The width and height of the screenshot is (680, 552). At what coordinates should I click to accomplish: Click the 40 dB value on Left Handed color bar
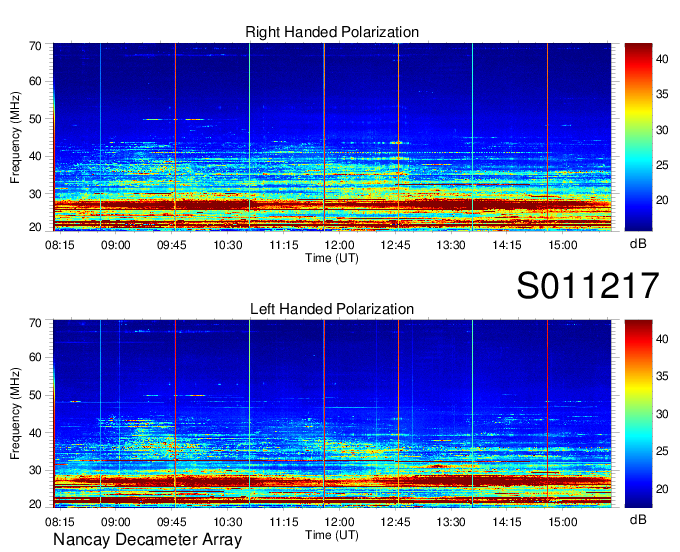coord(662,339)
